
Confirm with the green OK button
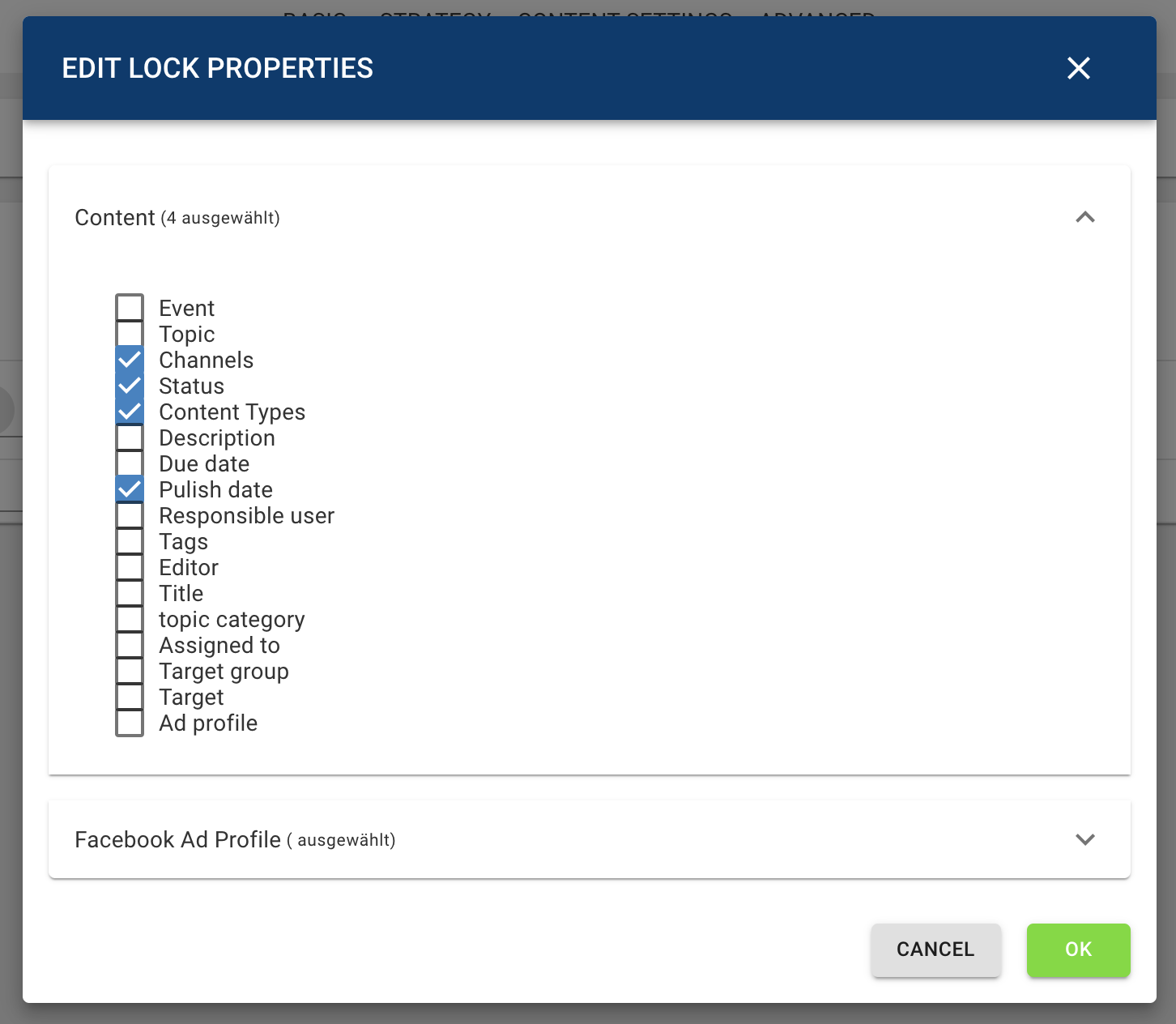(1078, 949)
